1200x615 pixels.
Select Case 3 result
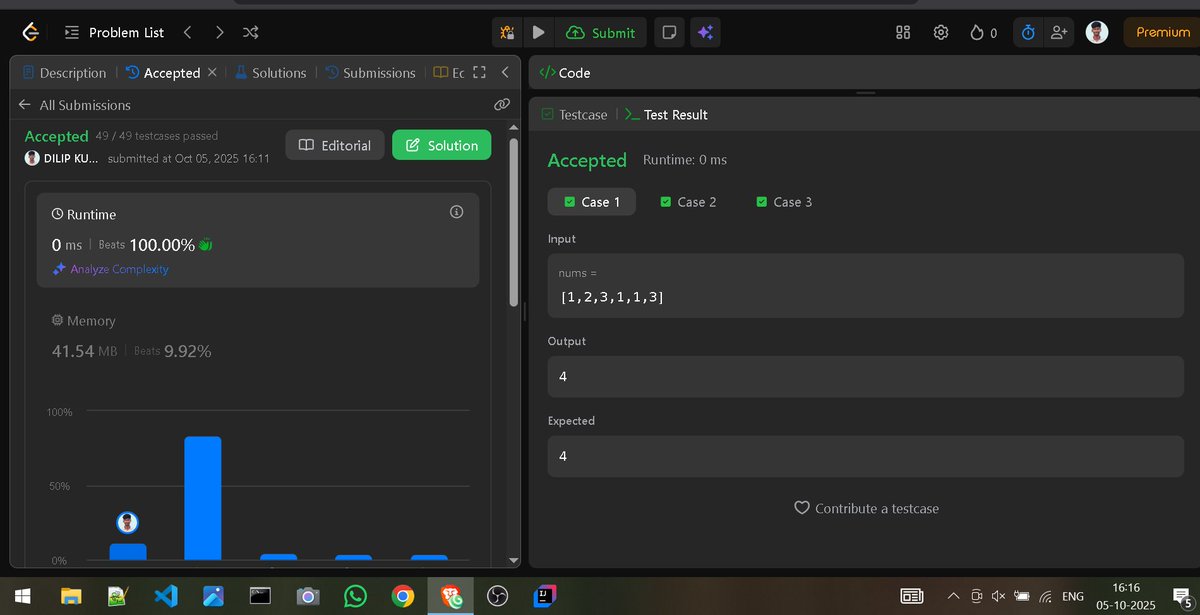pos(785,202)
